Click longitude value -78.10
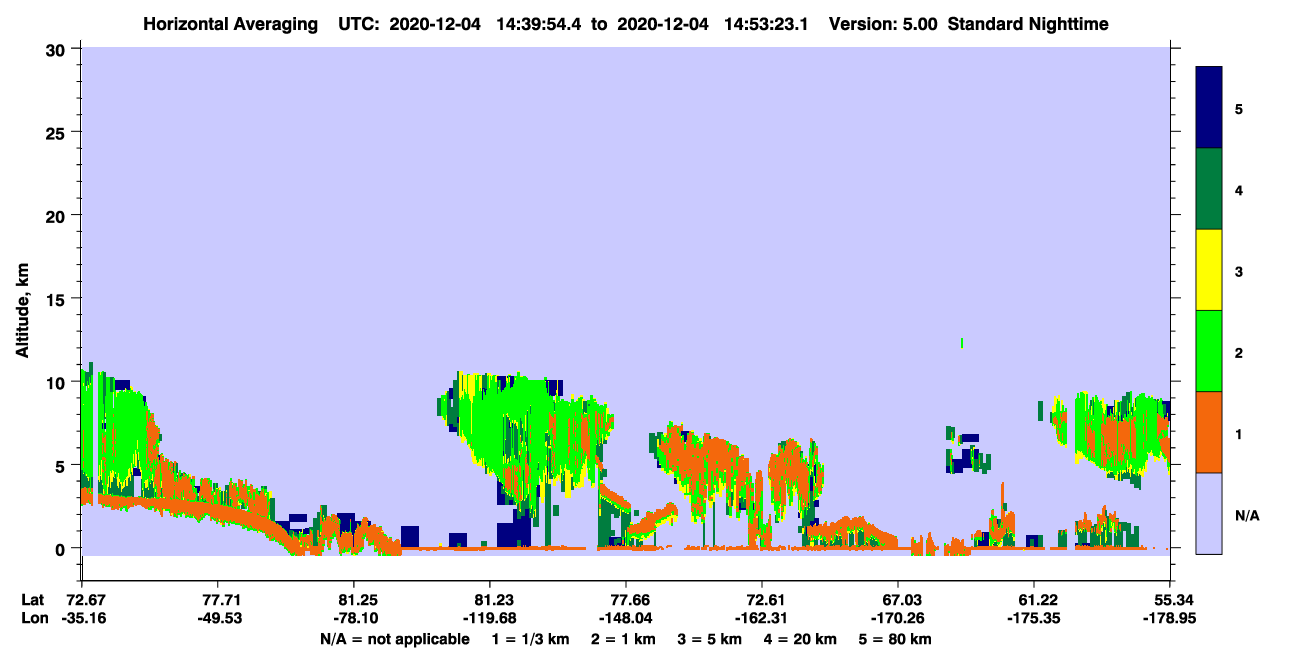This screenshot has height=667, width=1300. click(354, 618)
